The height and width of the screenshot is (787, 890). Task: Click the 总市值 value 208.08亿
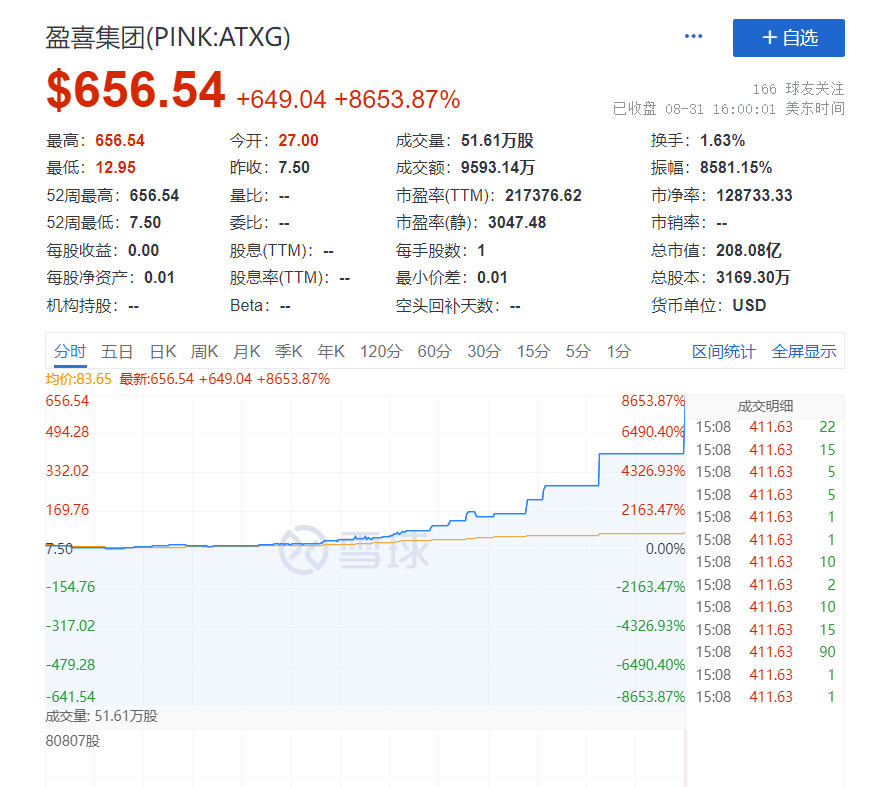pos(749,250)
